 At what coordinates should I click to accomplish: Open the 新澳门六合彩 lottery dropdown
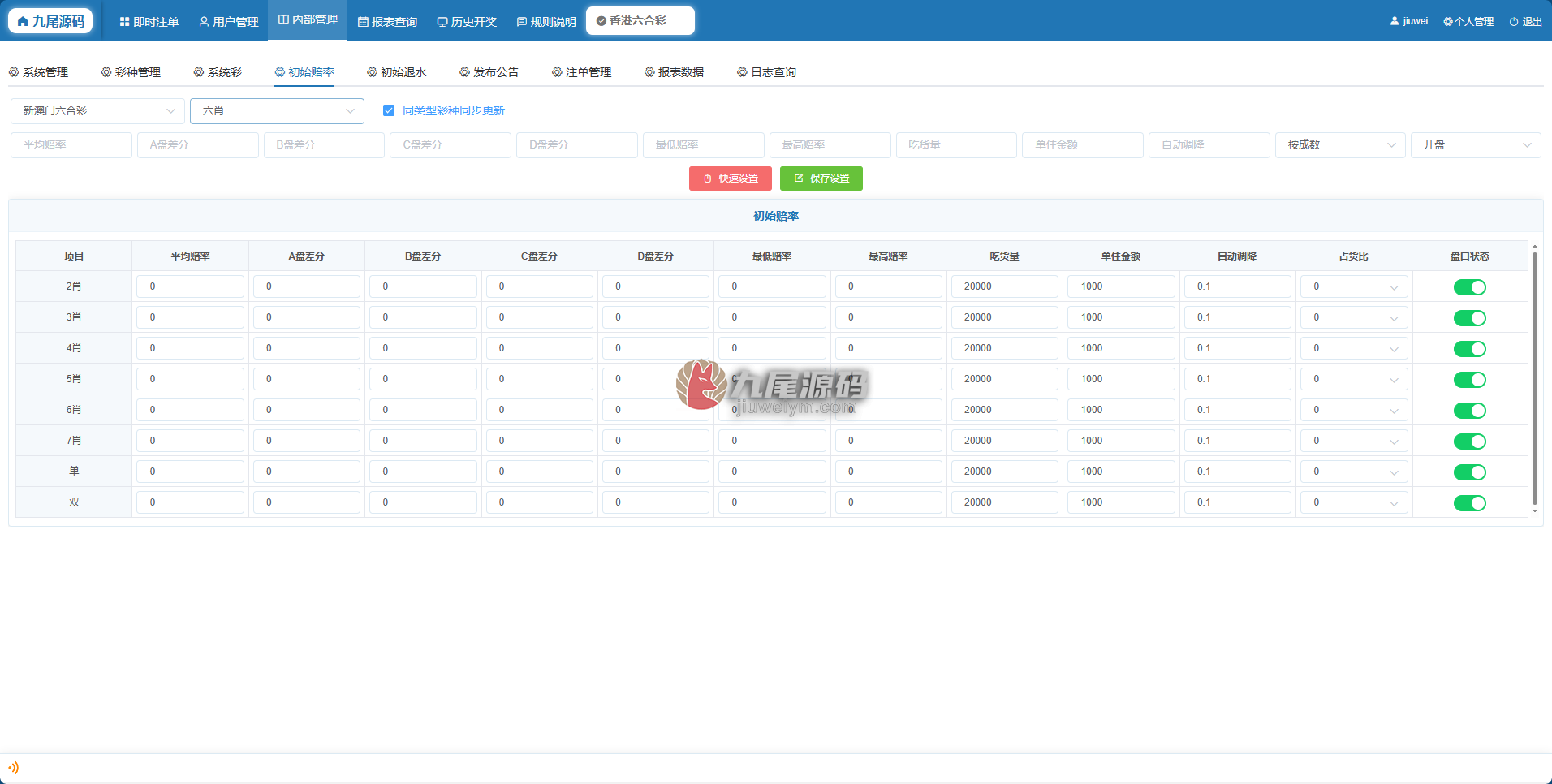tap(97, 110)
